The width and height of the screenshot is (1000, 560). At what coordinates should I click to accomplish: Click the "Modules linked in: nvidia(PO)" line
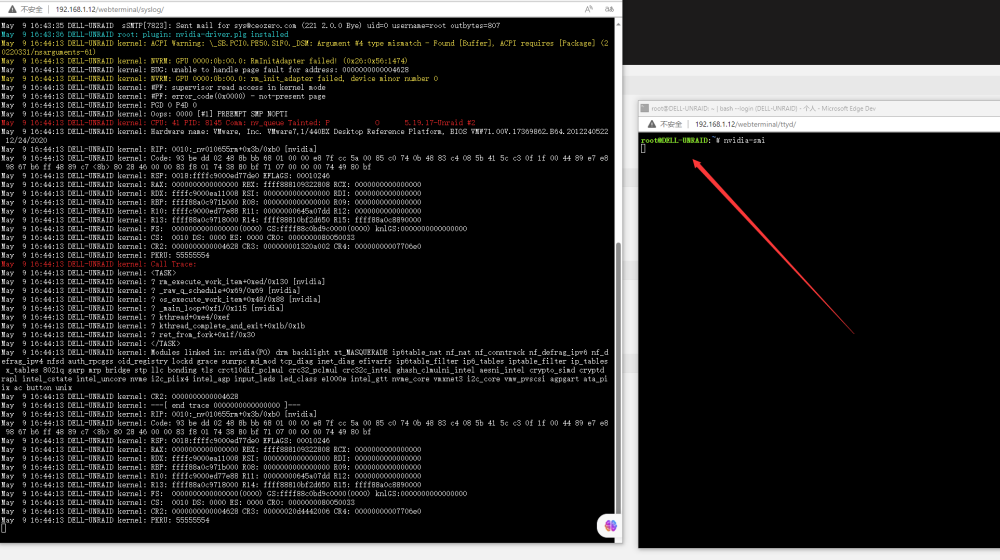click(x=305, y=370)
